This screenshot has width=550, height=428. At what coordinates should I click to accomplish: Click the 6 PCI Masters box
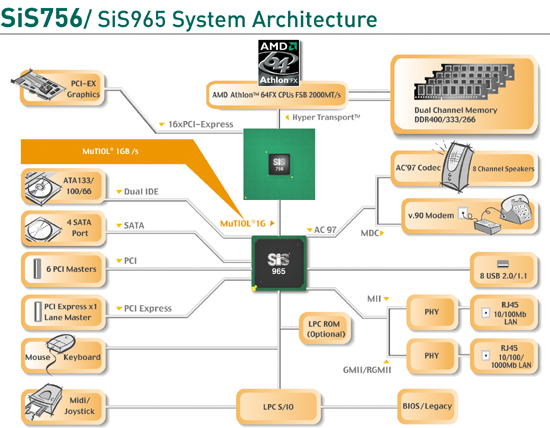[x=63, y=269]
